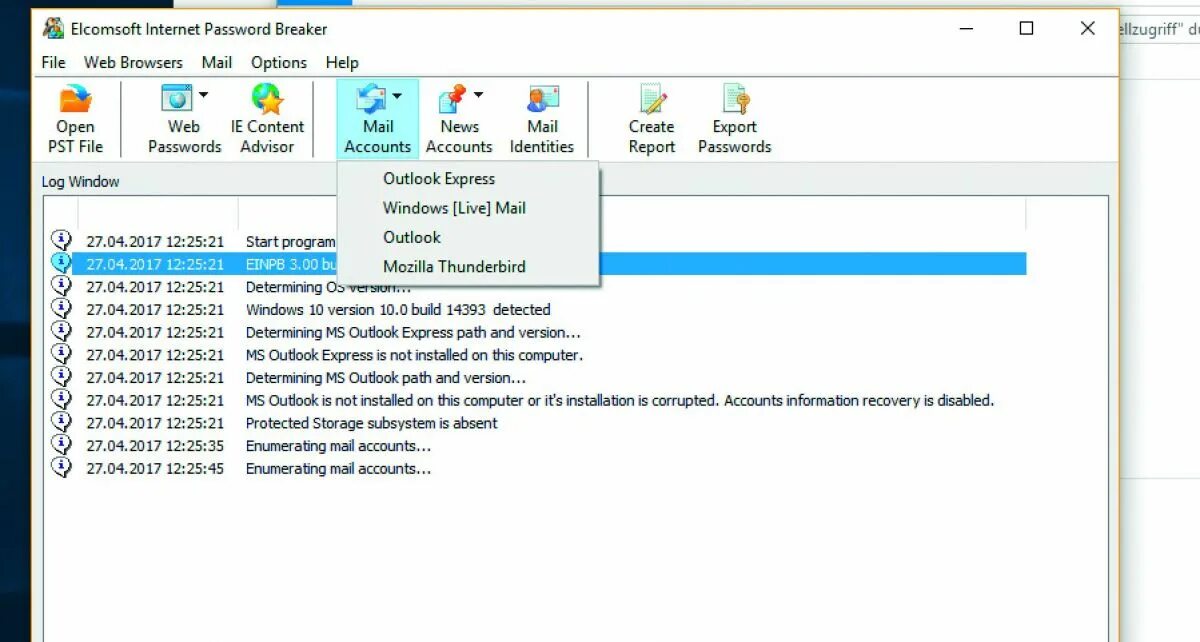Click the Elcomsoft app icon in title bar

(53, 29)
